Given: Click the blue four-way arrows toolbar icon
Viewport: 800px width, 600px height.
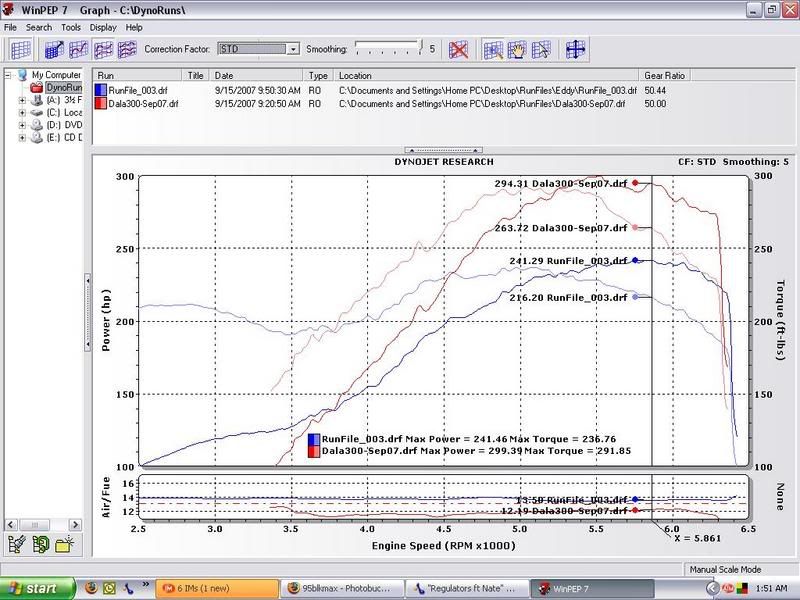Looking at the screenshot, I should tap(575, 49).
